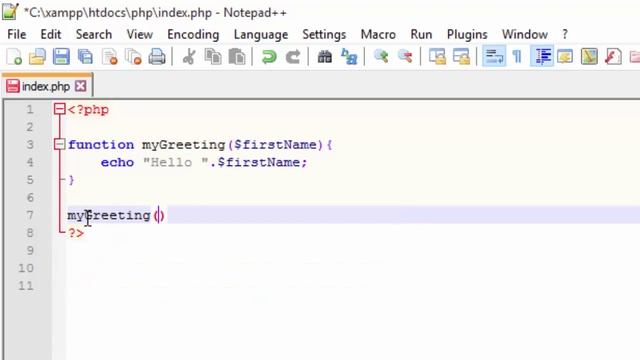
Task: Click the Zoom Out icon
Action: point(405,57)
